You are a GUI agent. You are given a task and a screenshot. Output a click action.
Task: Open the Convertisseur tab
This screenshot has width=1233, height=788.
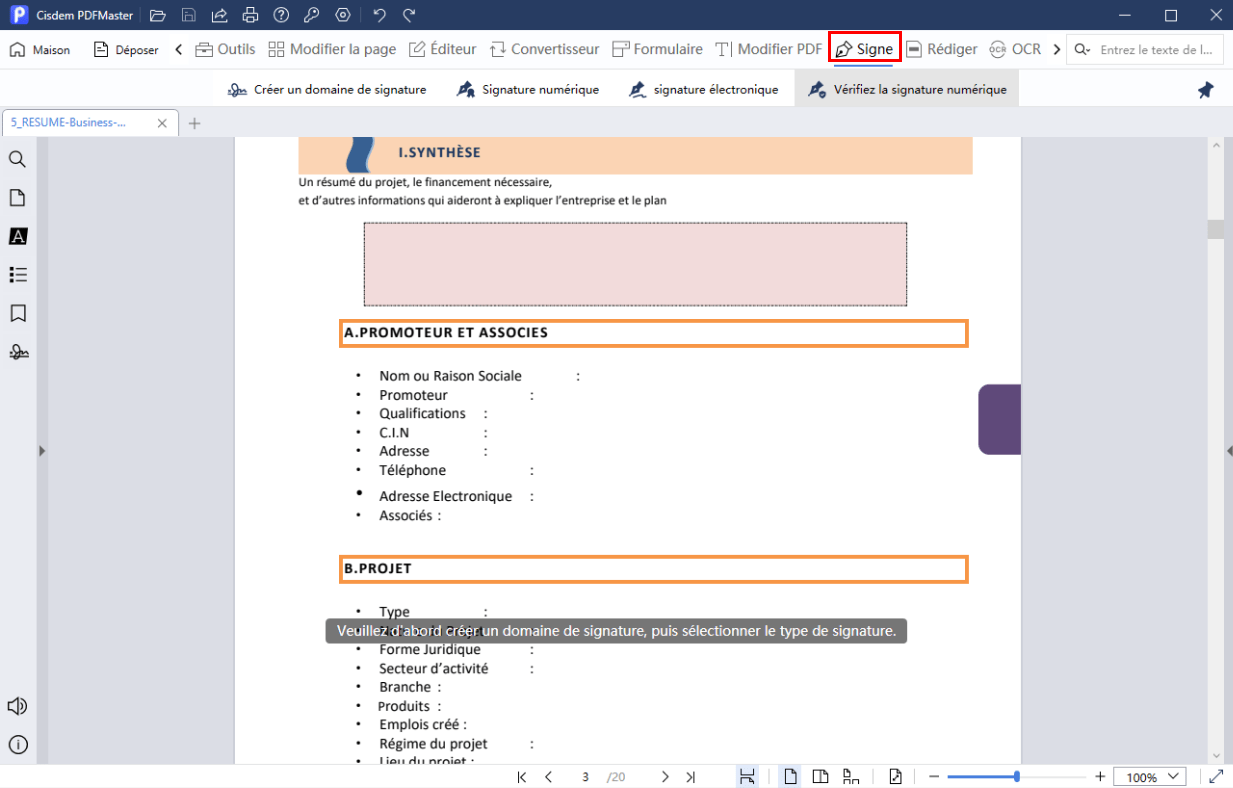tap(544, 49)
